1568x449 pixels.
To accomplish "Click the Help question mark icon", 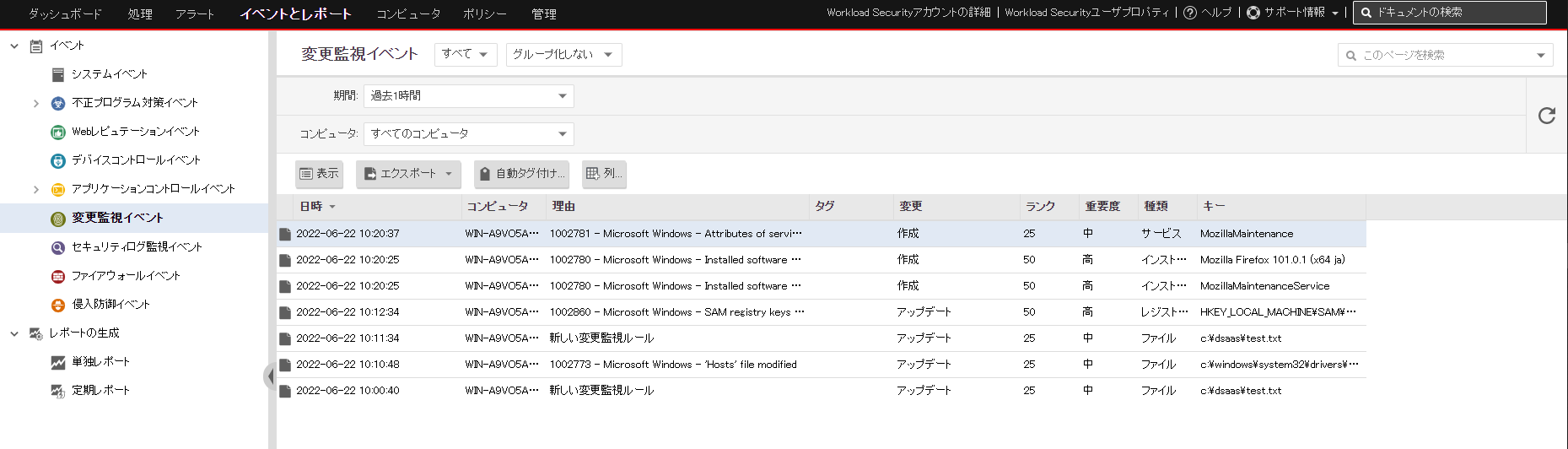I will point(1190,13).
